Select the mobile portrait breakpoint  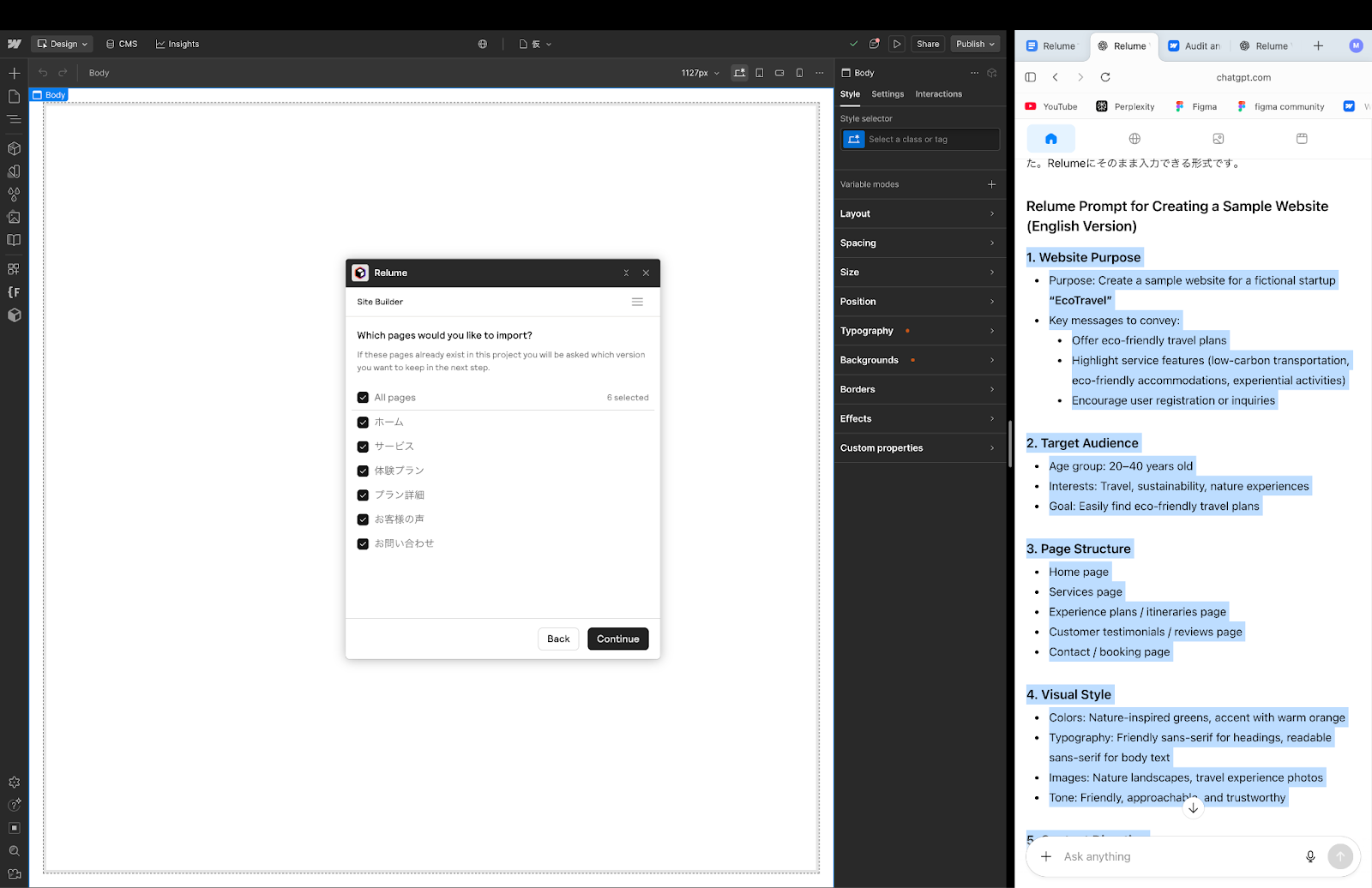click(x=799, y=73)
